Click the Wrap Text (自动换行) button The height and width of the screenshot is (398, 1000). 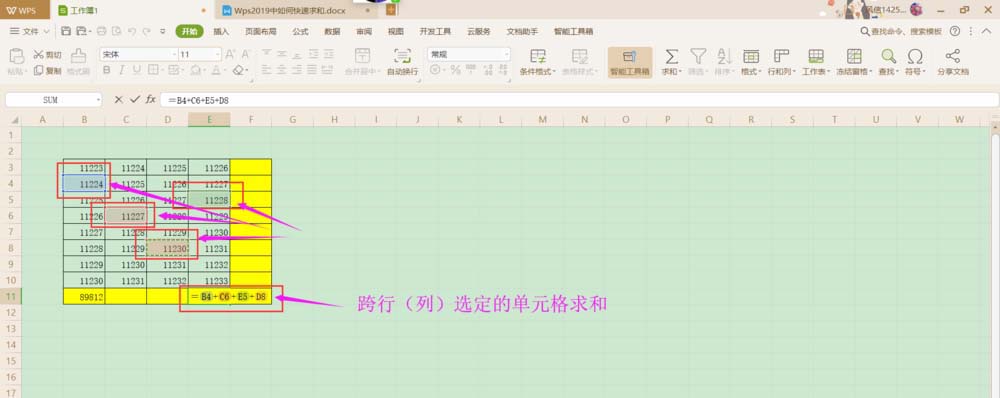402,62
